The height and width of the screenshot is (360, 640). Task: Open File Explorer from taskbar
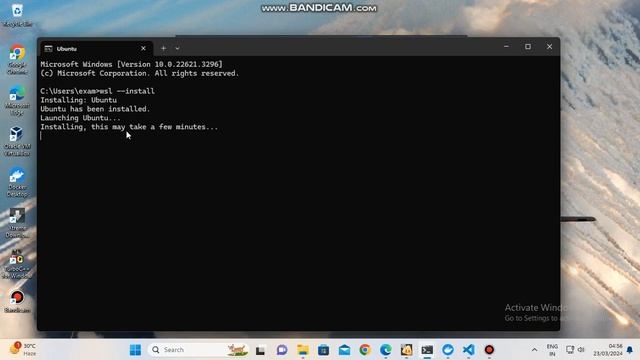[303, 350]
